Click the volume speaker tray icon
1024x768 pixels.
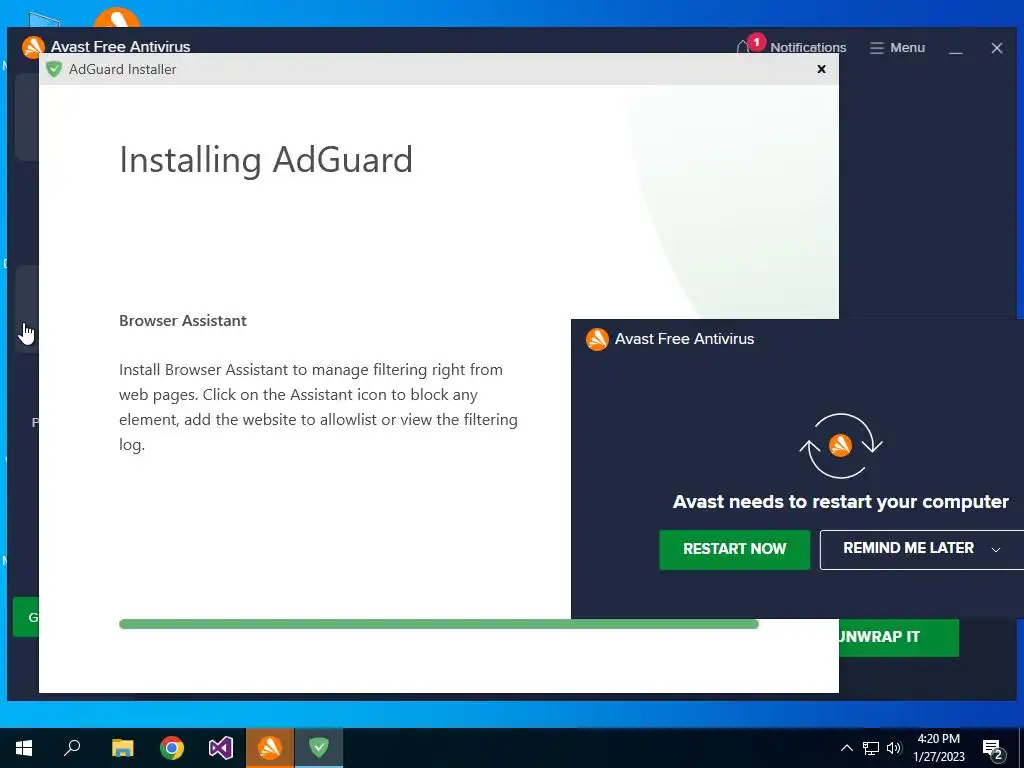coord(894,748)
